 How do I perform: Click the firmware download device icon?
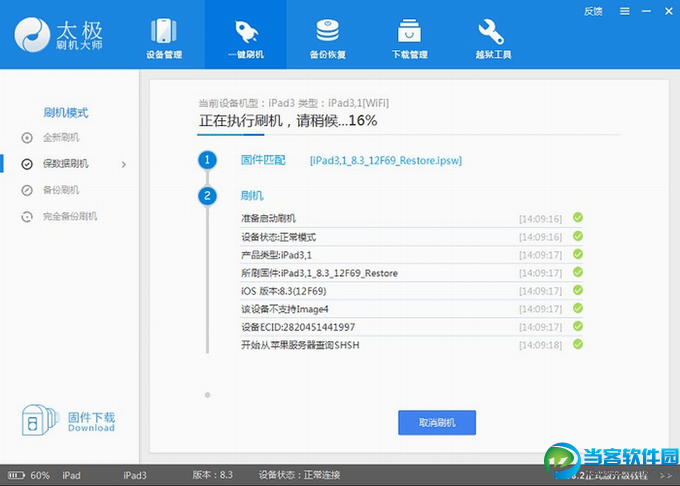point(40,420)
